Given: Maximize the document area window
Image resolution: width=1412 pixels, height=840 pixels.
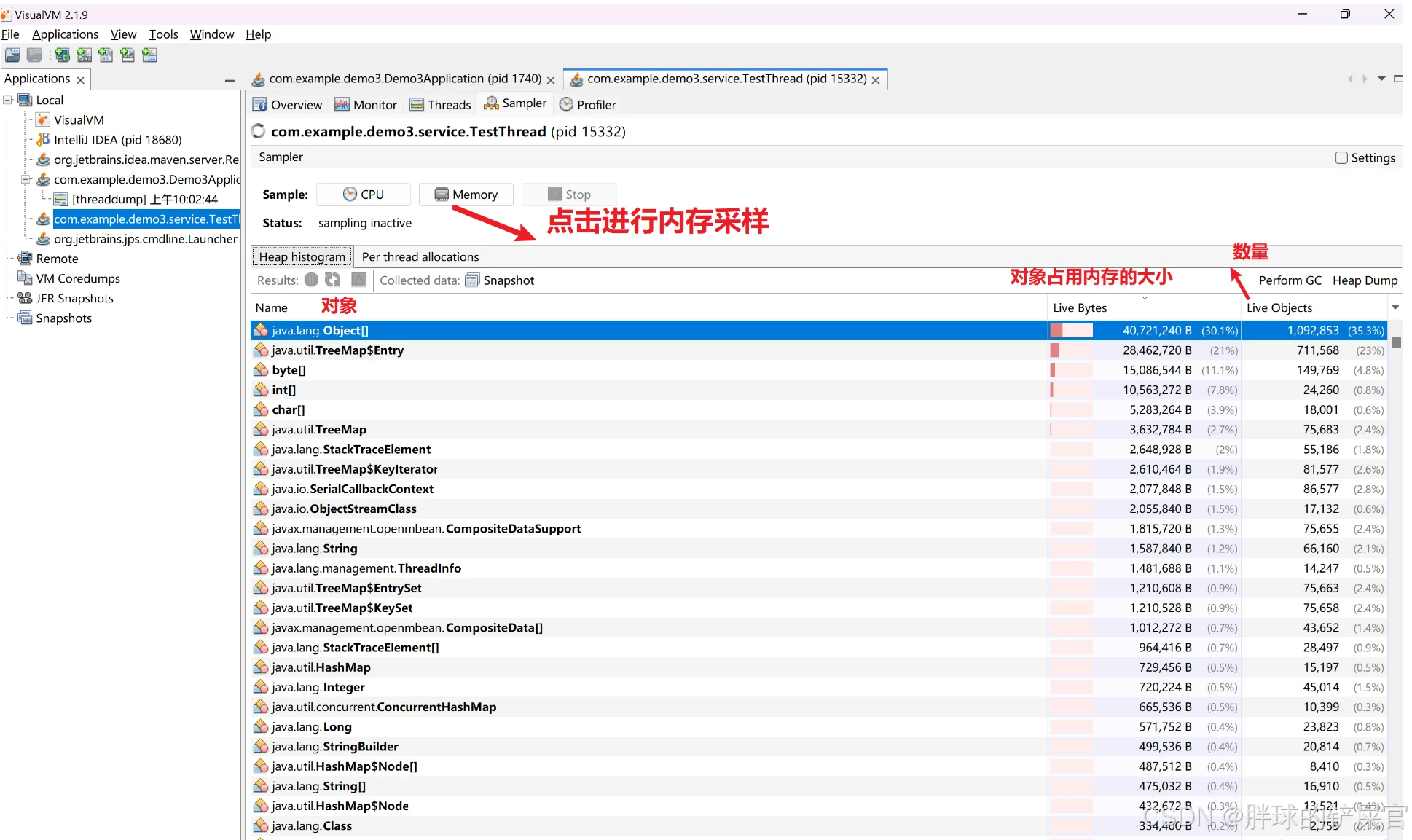Looking at the screenshot, I should coord(1397,79).
